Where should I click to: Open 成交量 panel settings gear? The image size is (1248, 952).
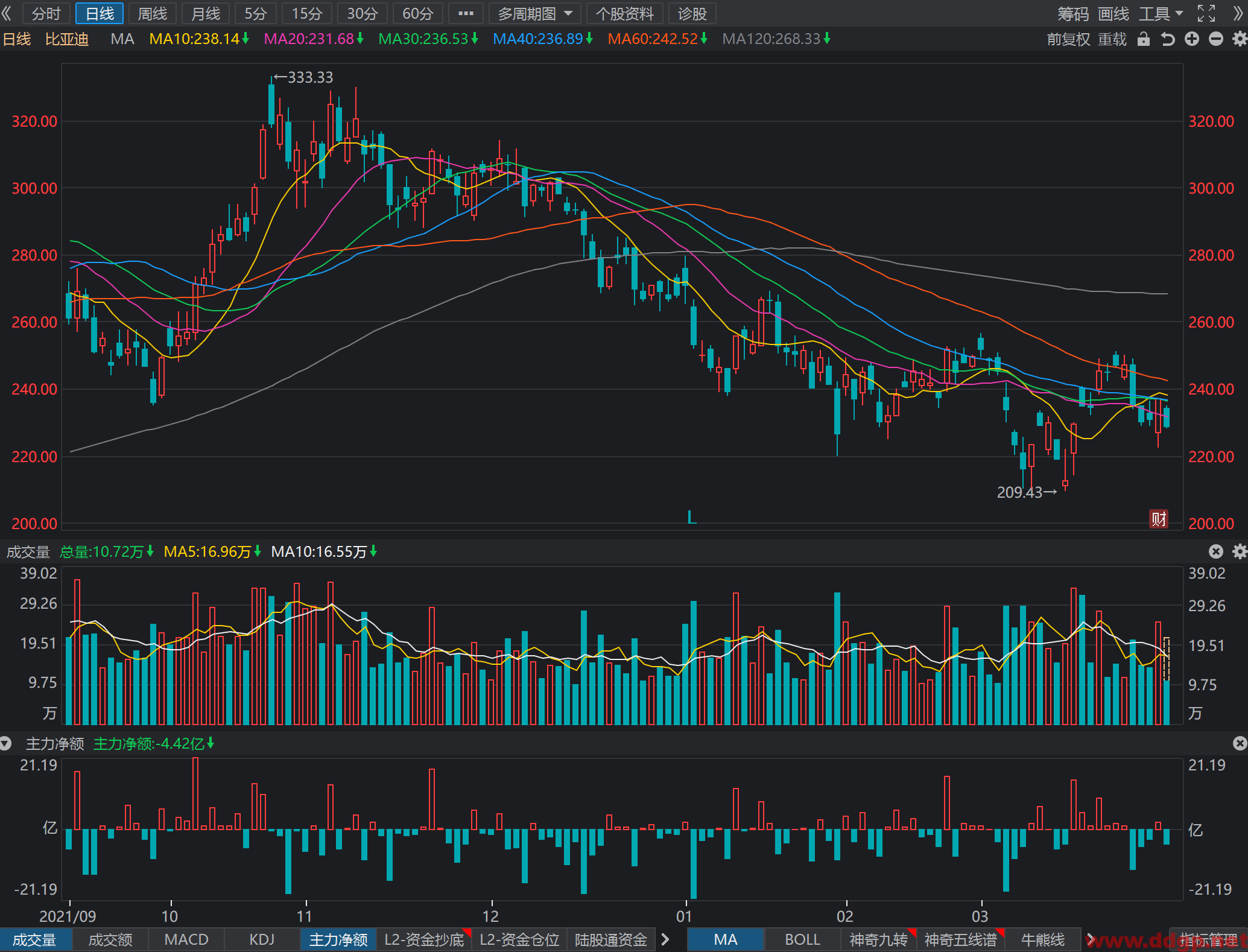1240,551
